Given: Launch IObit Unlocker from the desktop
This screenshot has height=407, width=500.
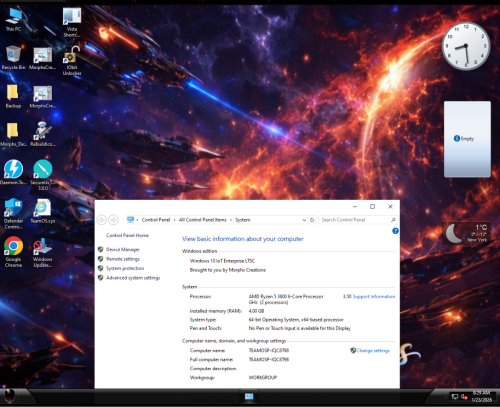Looking at the screenshot, I should [x=72, y=61].
